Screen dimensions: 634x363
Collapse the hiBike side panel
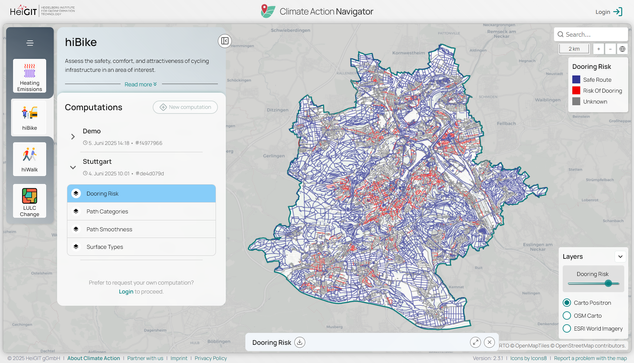point(225,41)
